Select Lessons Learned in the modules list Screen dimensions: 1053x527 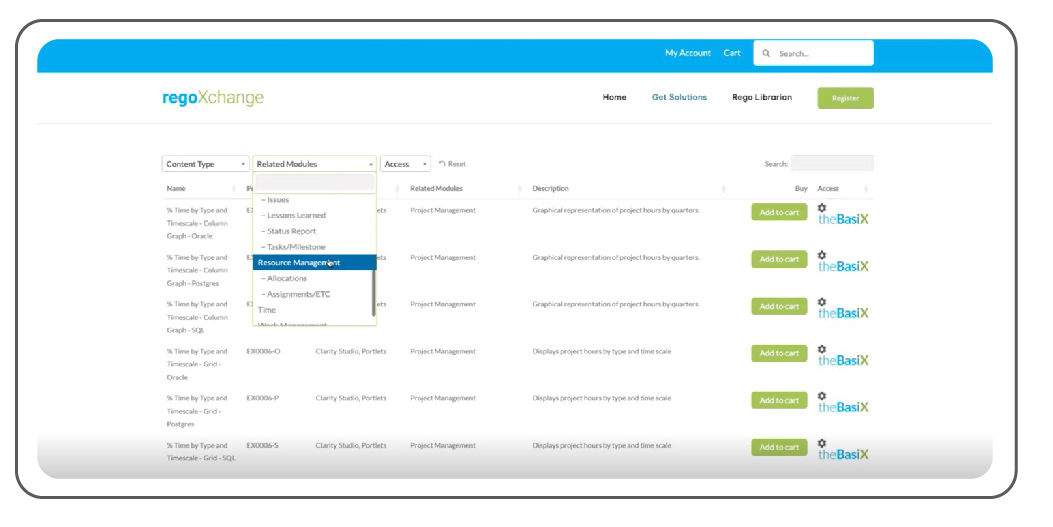click(x=312, y=215)
